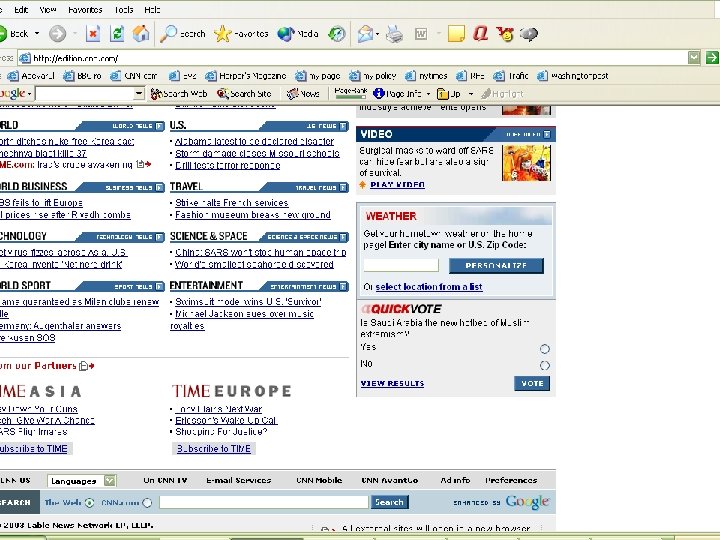Open the Edit menu
This screenshot has height=540, width=720.
point(21,9)
